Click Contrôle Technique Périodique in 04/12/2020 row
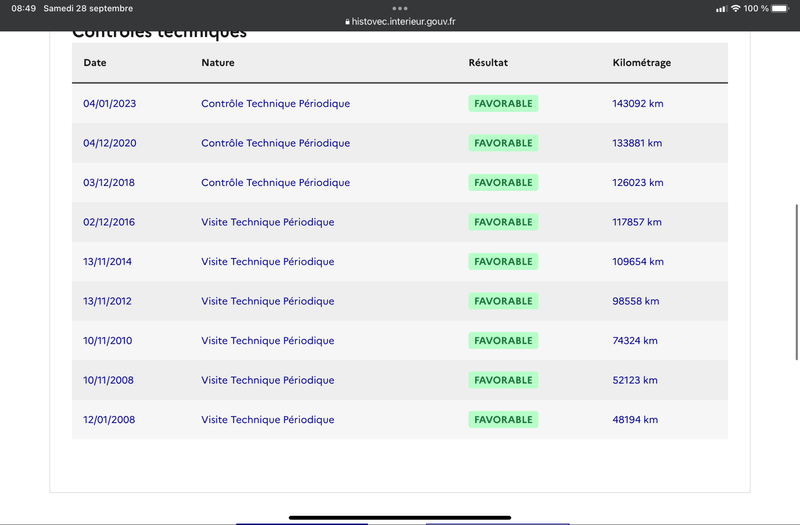The image size is (800, 525). [x=276, y=143]
